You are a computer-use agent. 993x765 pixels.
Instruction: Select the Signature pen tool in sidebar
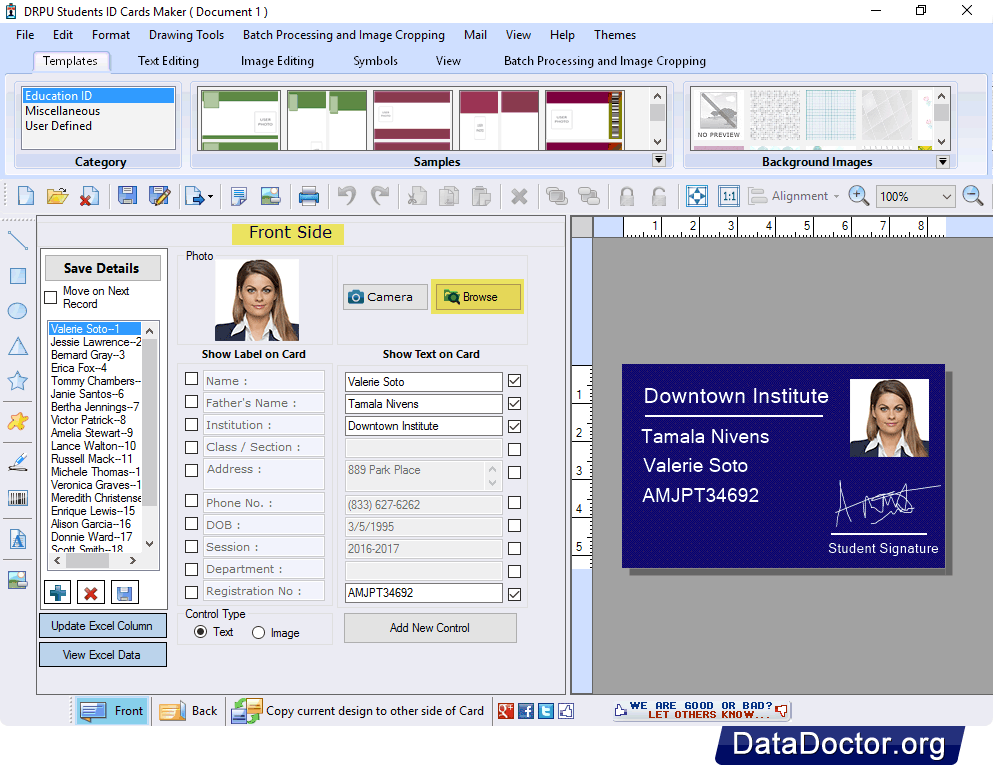pyautogui.click(x=18, y=462)
